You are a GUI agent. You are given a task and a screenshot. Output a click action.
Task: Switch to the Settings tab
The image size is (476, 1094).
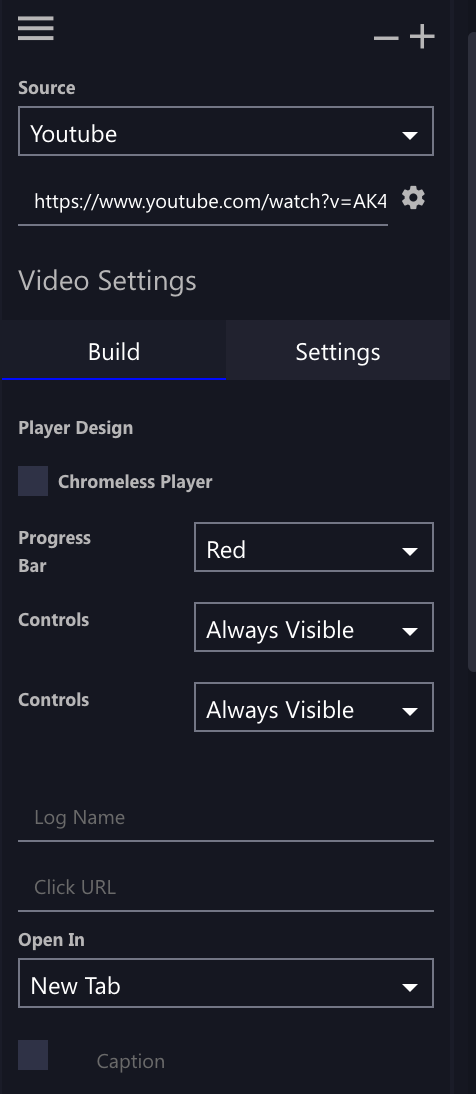pyautogui.click(x=338, y=350)
